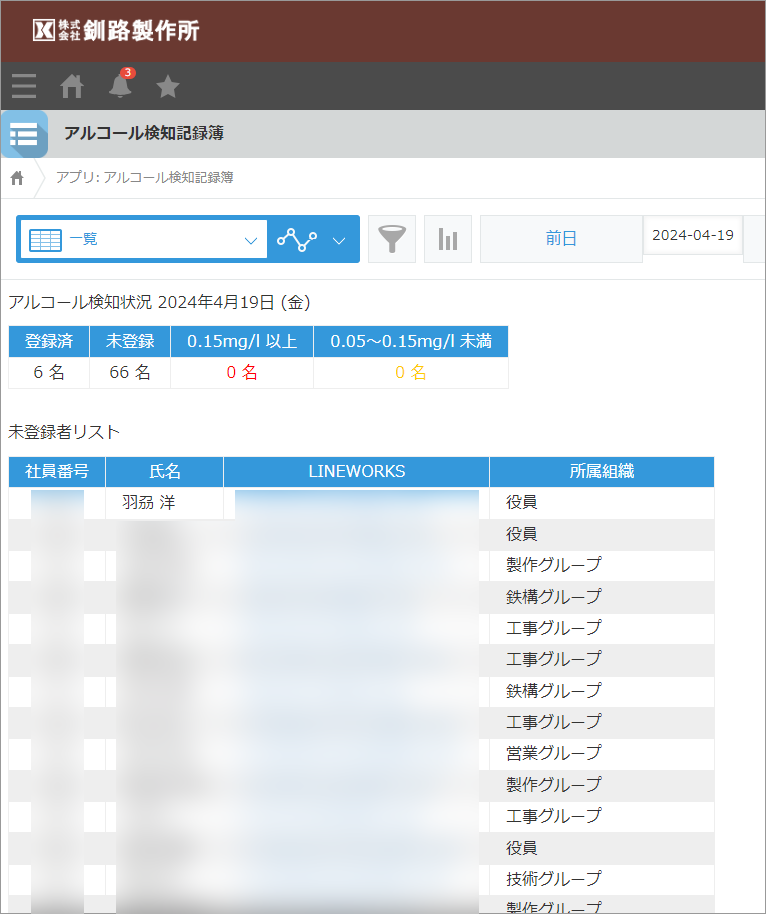The image size is (766, 914).
Task: Click the 釧路製作所 company logo
Action: pos(116,30)
